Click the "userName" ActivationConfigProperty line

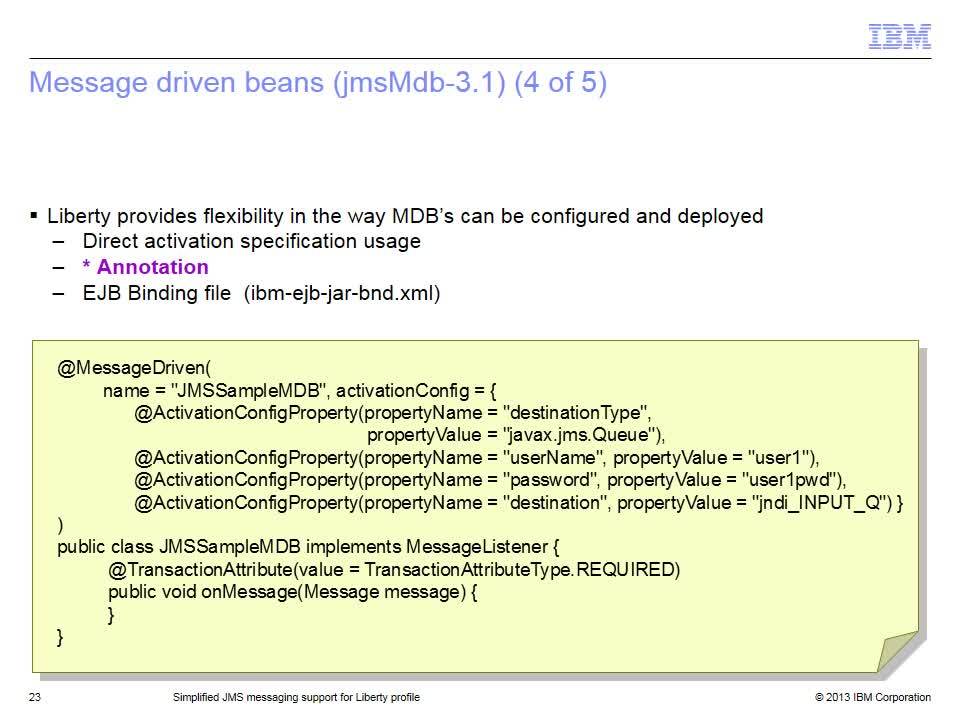[x=477, y=458]
